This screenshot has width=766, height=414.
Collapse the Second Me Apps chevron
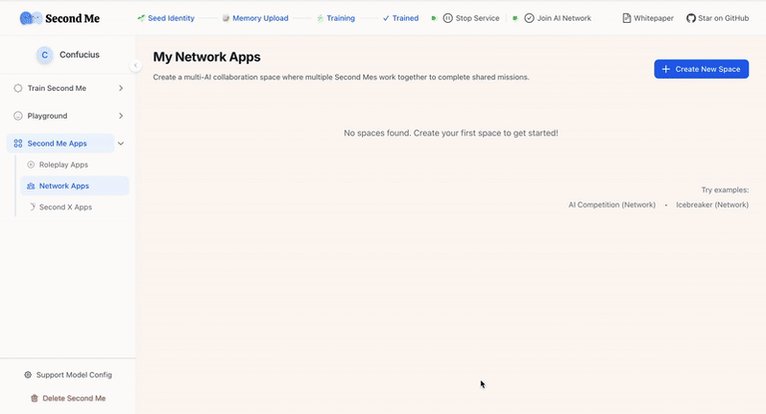point(121,143)
